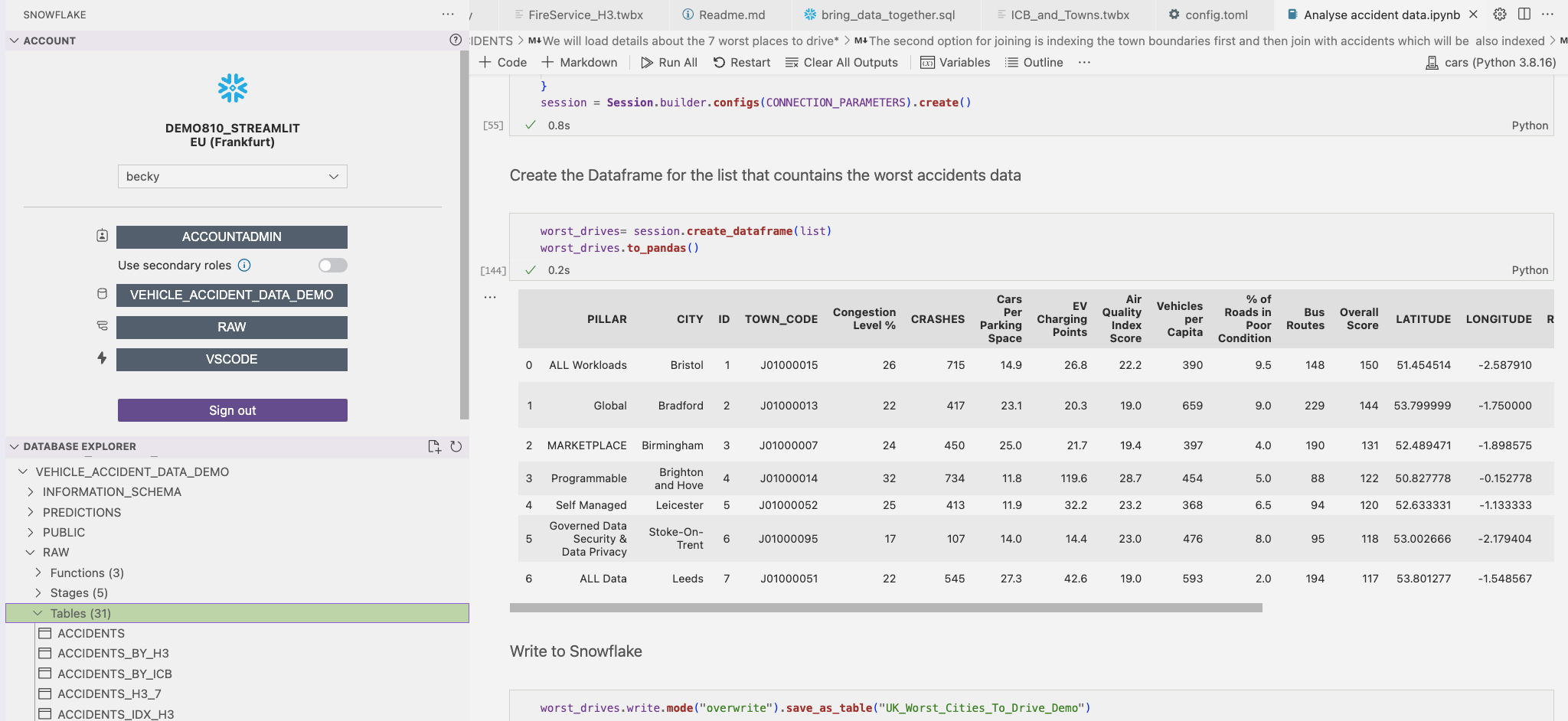Open the bring_data_together.sql tab
The image size is (1568, 721).
point(887,15)
